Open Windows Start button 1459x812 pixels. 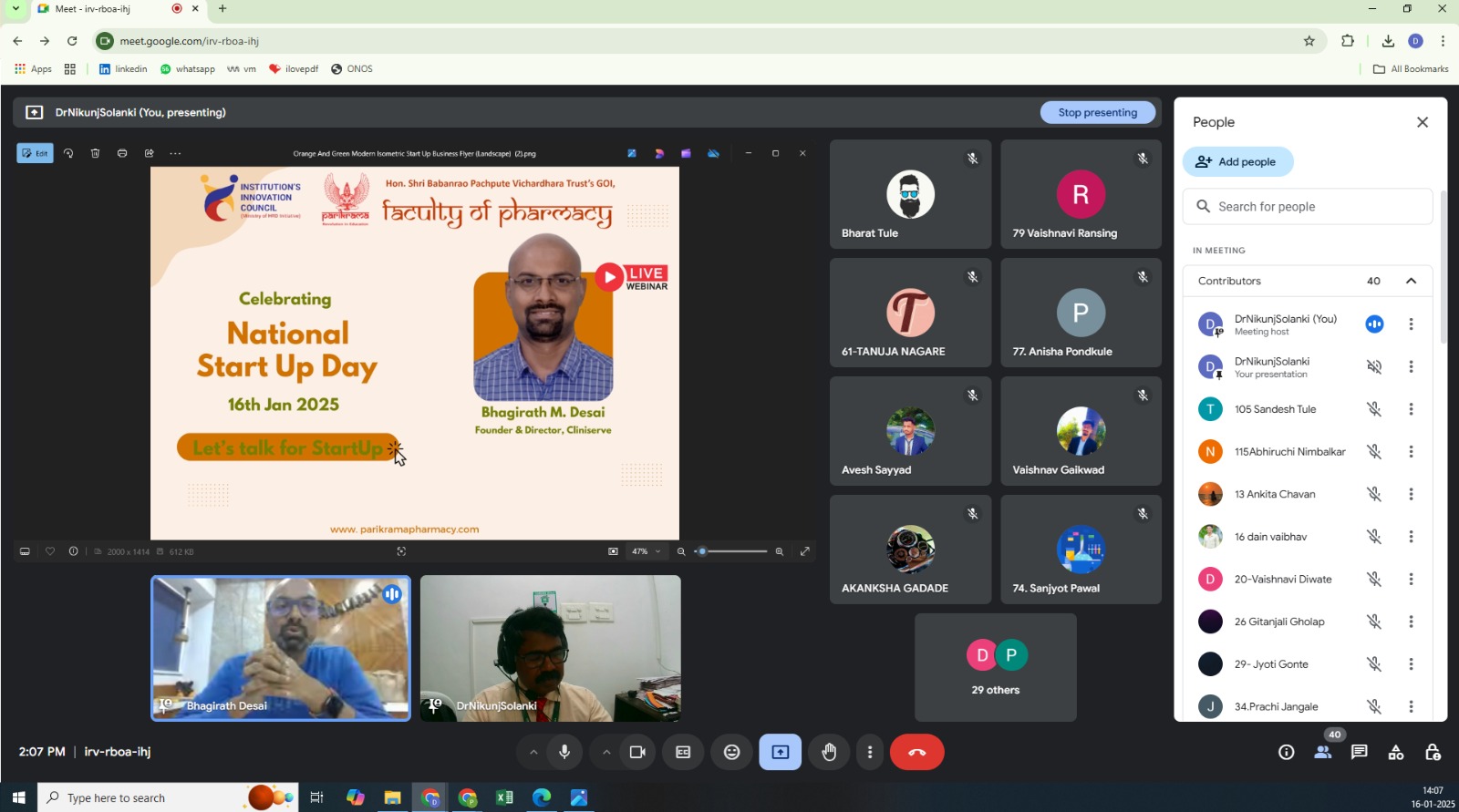pos(18,797)
